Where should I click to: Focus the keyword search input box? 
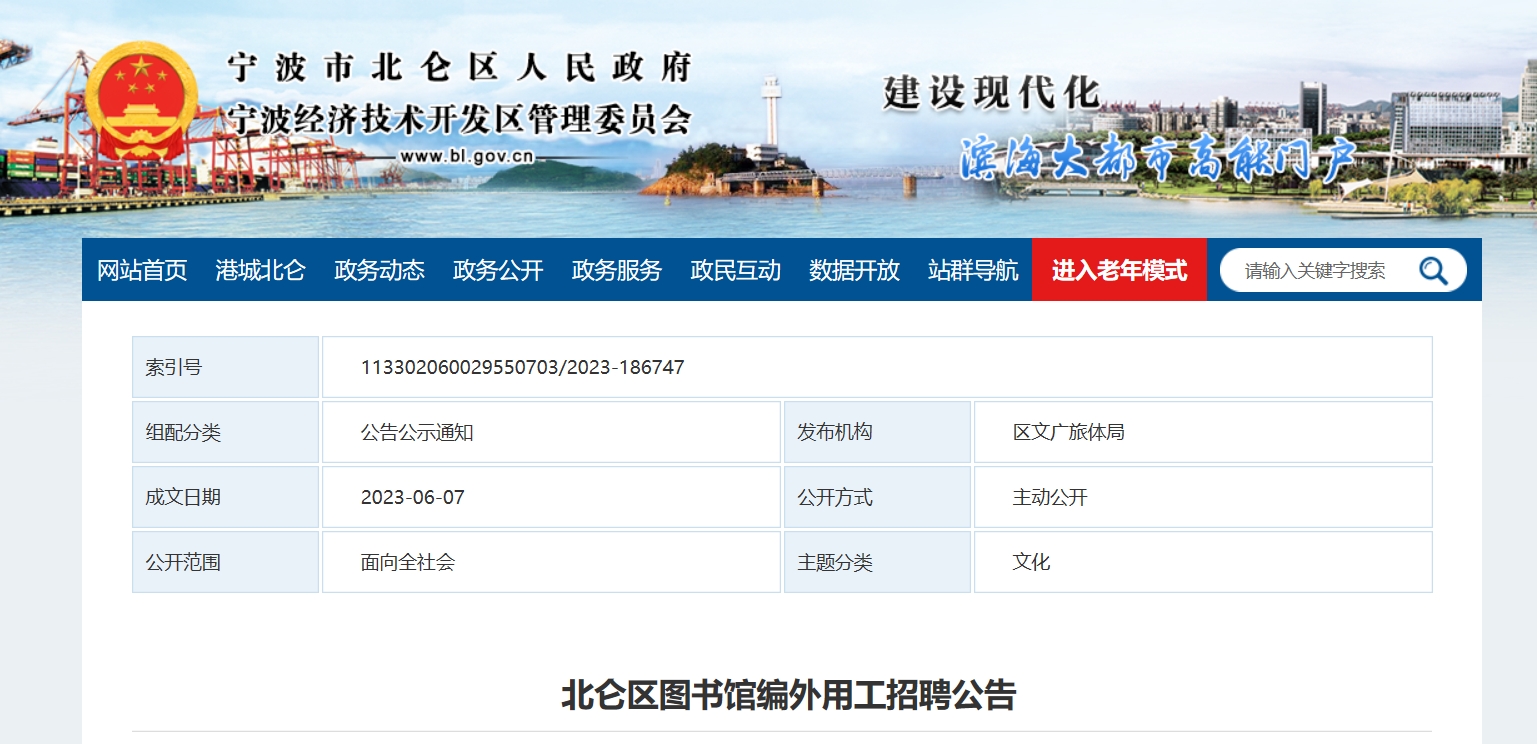click(1320, 270)
